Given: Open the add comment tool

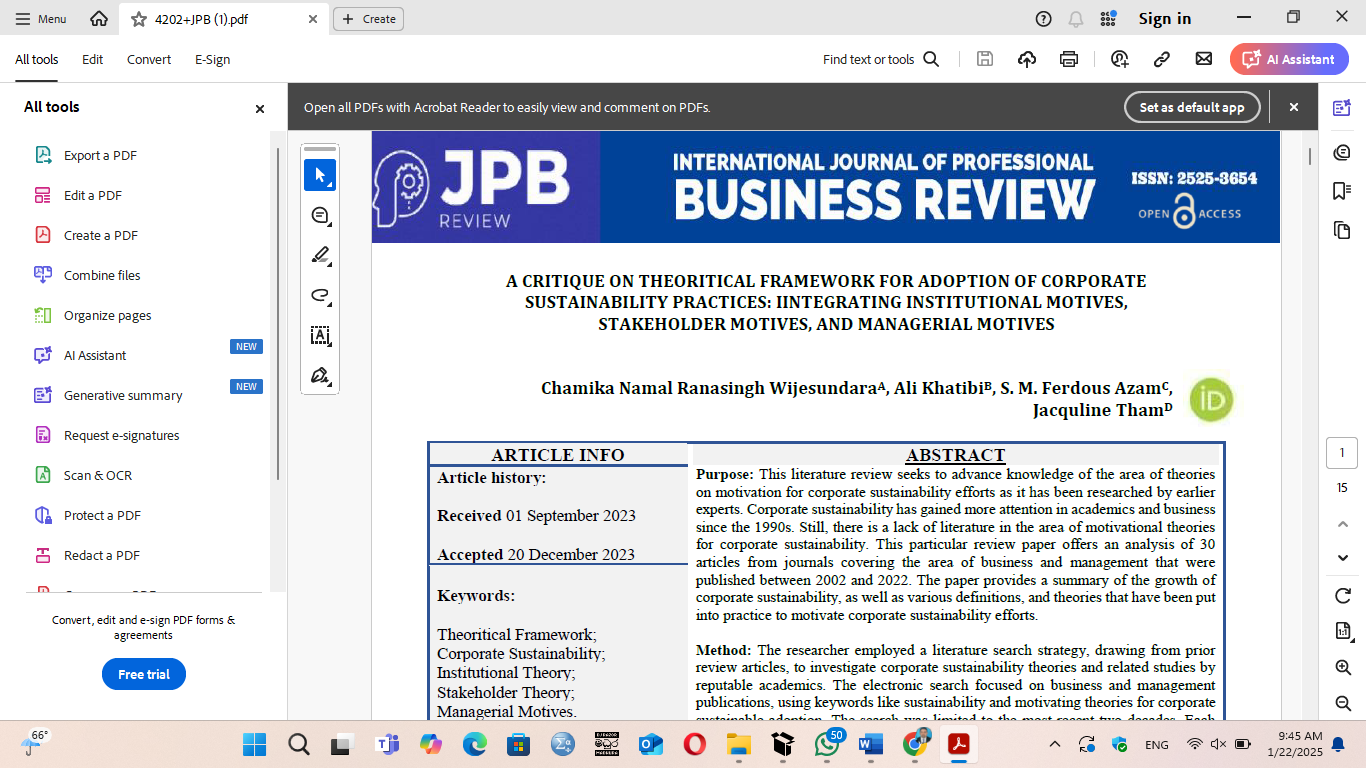Looking at the screenshot, I should [320, 215].
